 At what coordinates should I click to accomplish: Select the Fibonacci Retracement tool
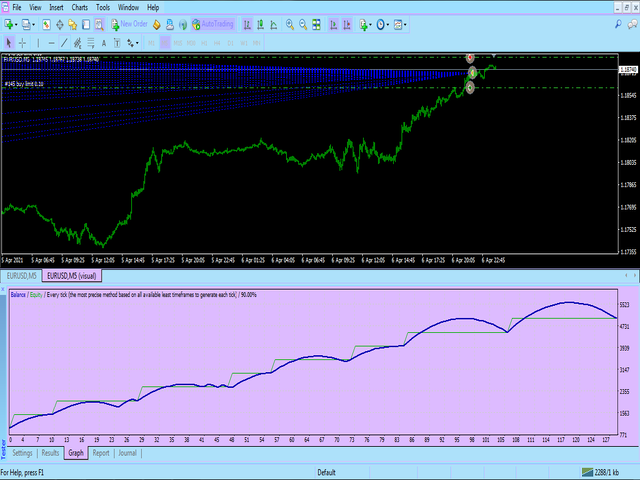click(91, 42)
